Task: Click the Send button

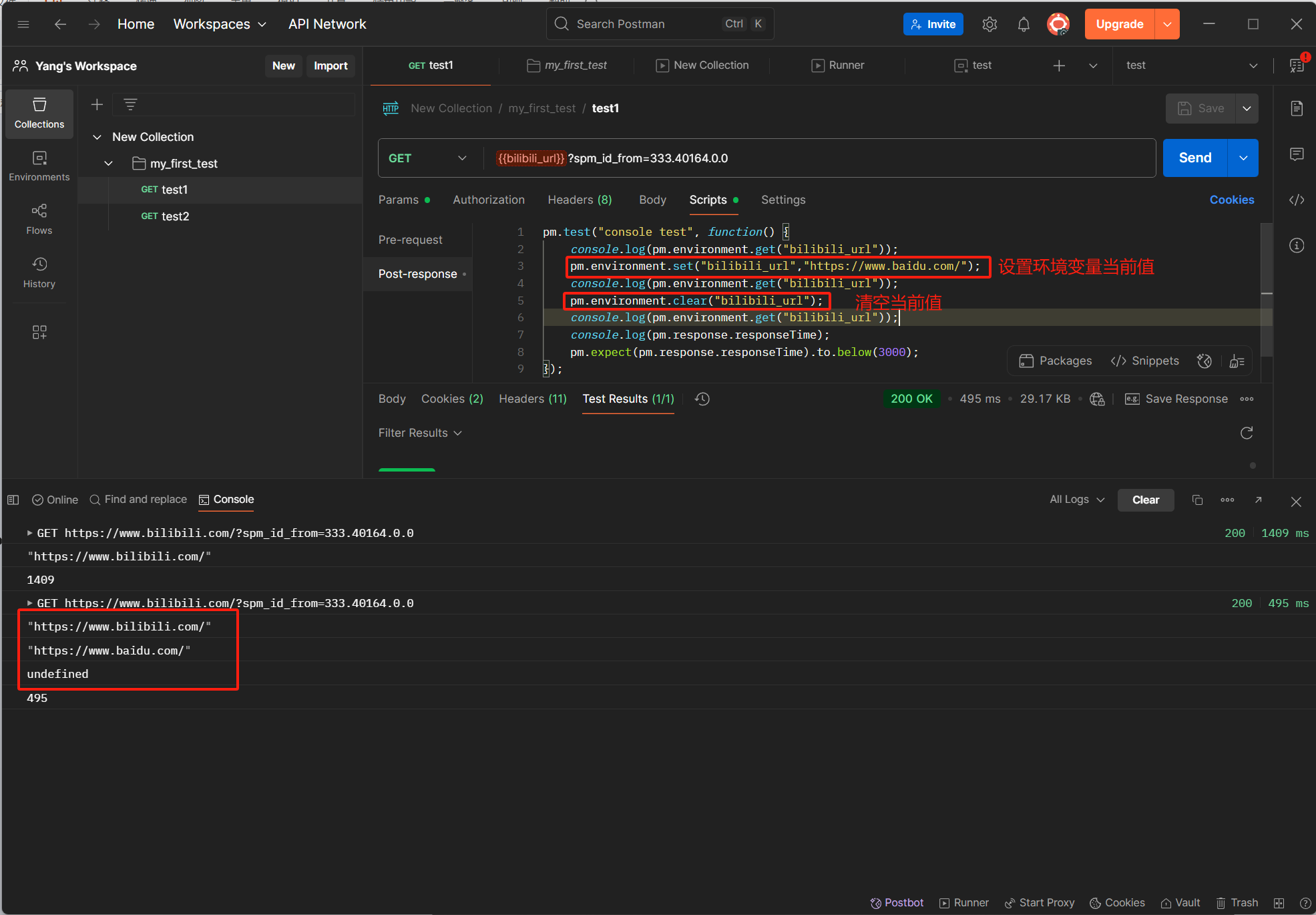Action: tap(1195, 158)
